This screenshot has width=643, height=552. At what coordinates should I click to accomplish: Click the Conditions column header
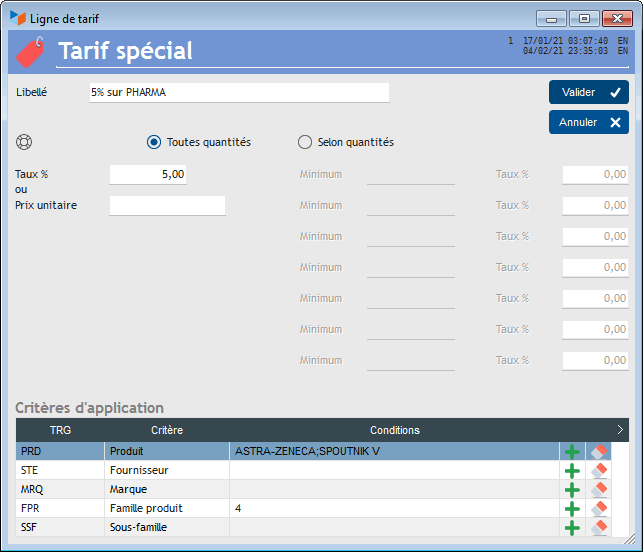click(394, 430)
